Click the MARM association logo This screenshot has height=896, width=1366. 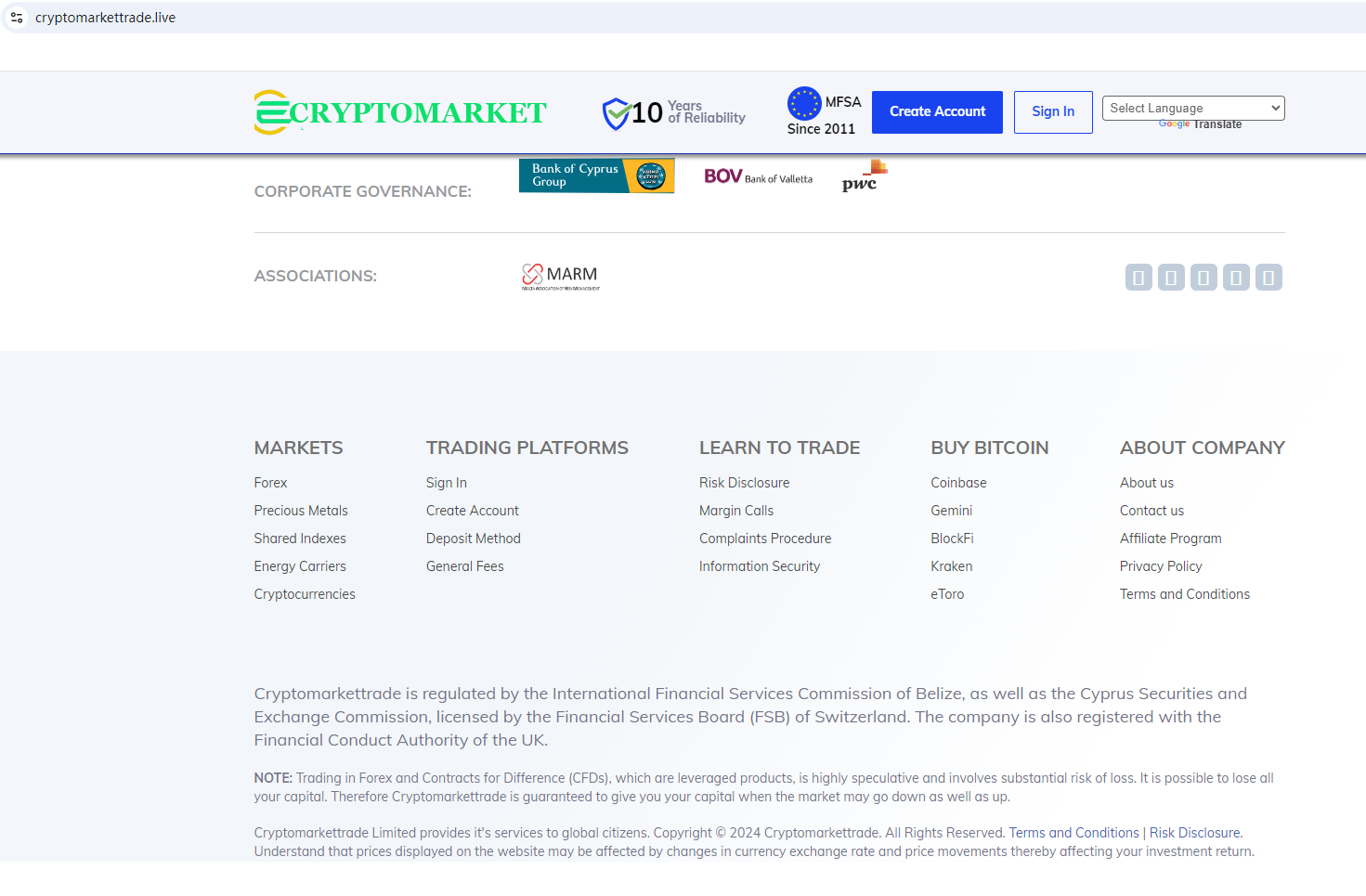561,277
